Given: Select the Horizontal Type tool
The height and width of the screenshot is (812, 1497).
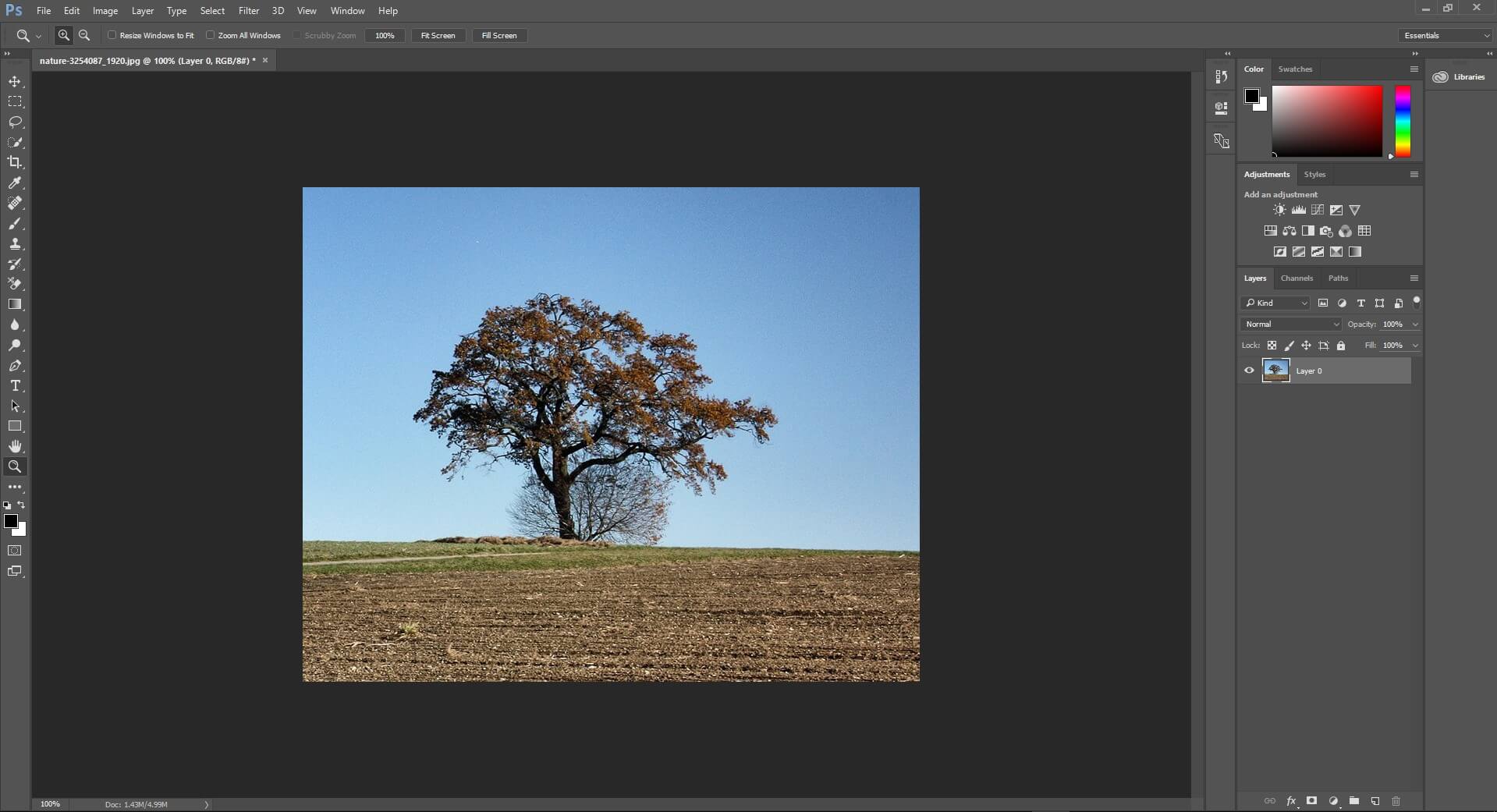Looking at the screenshot, I should pyautogui.click(x=16, y=385).
